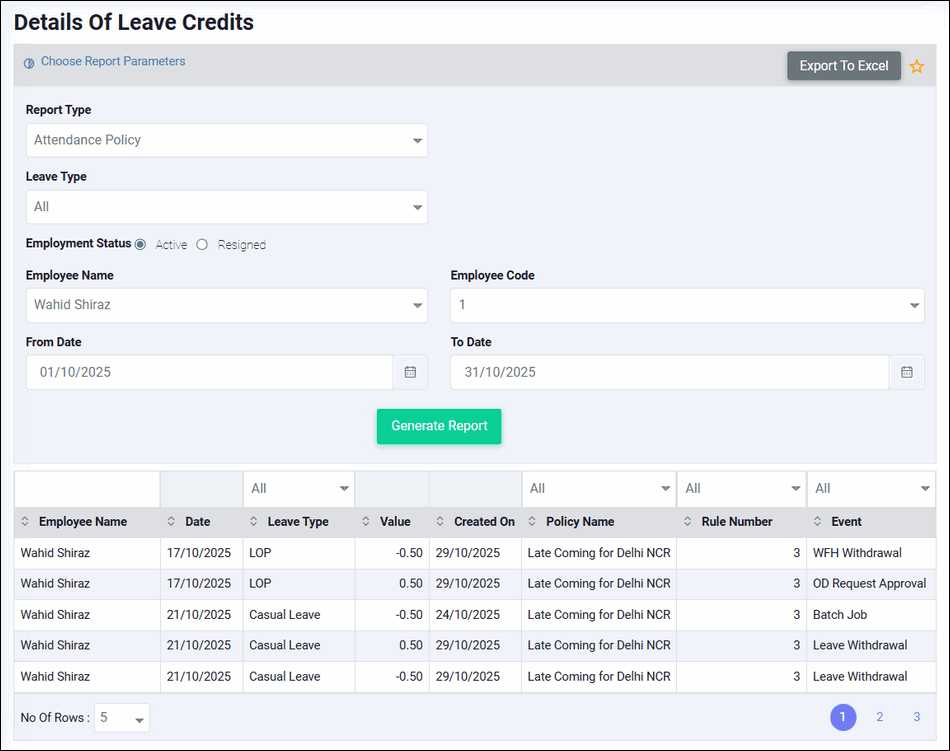Change the No Of Rows selector
Screen dimensions: 950x751
click(x=122, y=717)
